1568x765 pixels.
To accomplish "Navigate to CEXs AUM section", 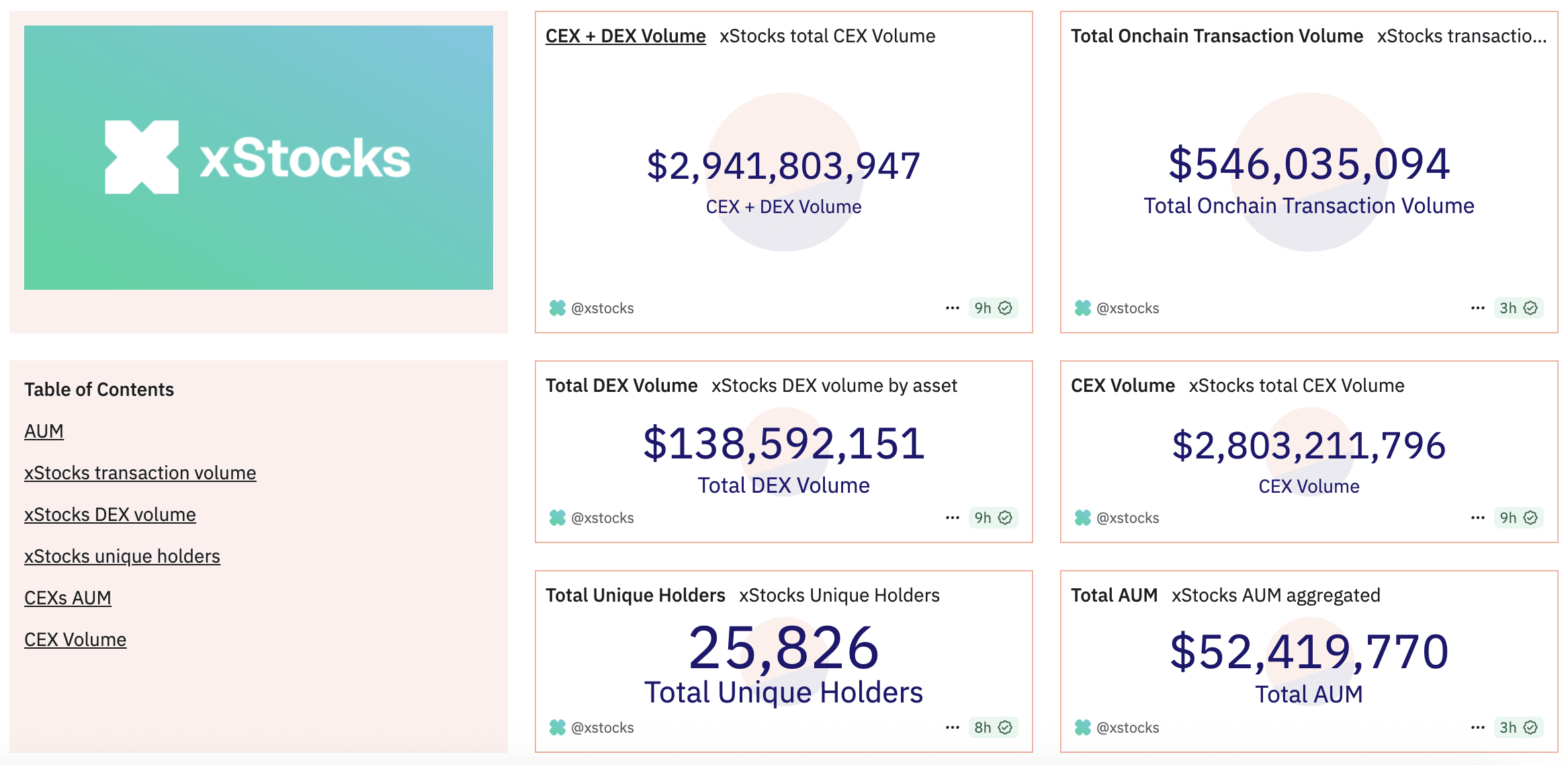I will 68,598.
